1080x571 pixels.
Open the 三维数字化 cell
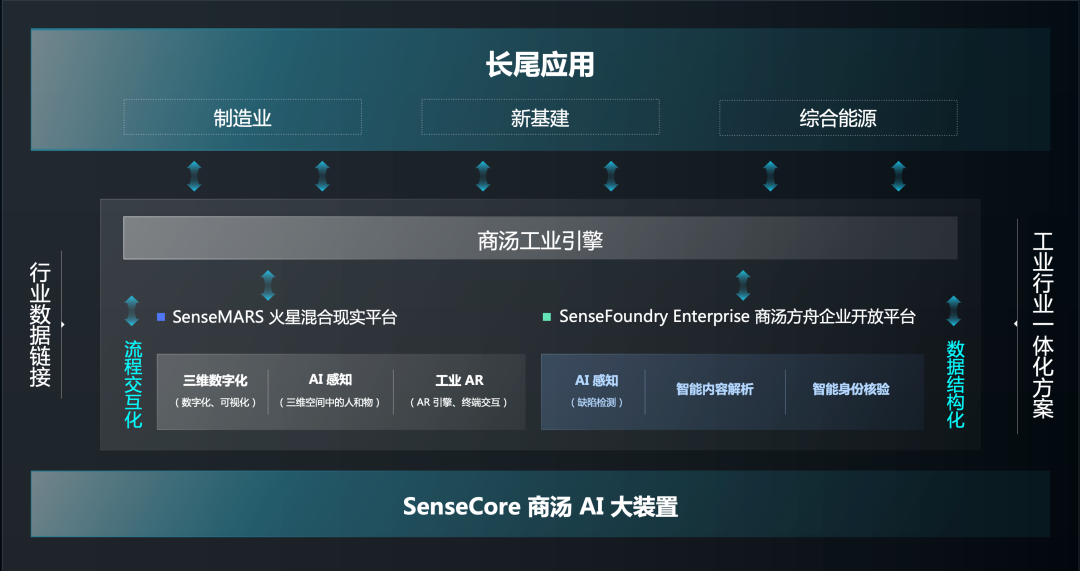pyautogui.click(x=214, y=391)
